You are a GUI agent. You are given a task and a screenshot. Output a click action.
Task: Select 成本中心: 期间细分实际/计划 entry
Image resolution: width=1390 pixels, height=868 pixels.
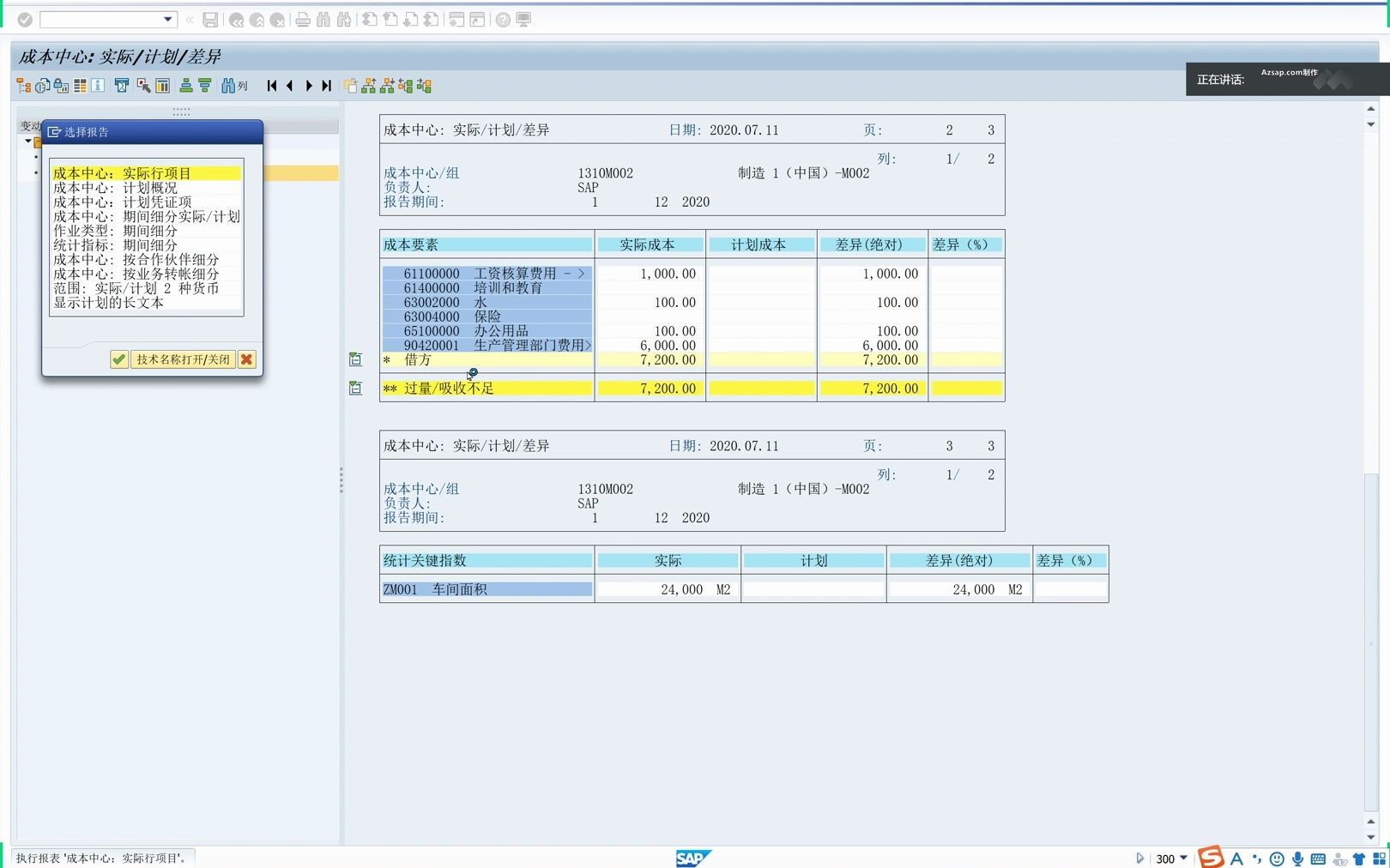pyautogui.click(x=146, y=217)
